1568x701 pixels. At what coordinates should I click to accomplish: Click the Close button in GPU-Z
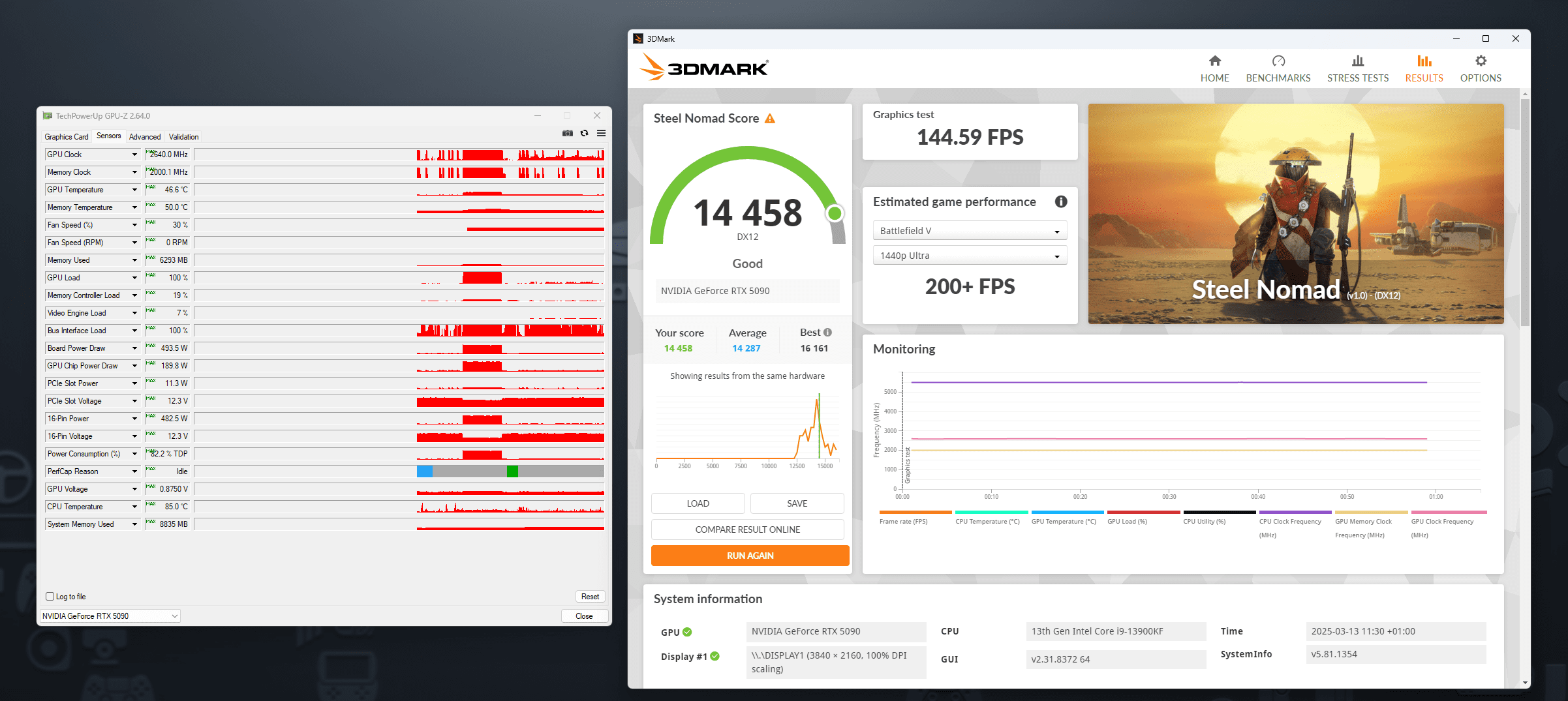click(584, 616)
